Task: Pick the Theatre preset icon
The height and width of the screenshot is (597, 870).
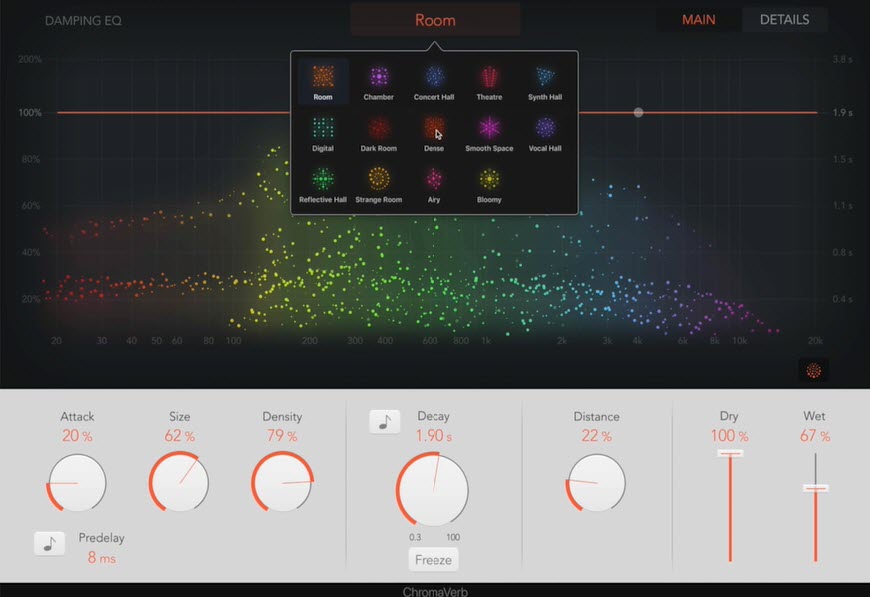Action: (489, 74)
